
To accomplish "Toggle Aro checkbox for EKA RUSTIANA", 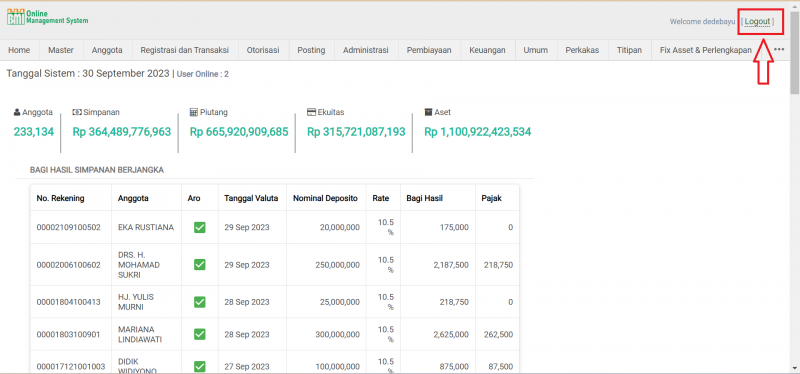I will [199, 228].
